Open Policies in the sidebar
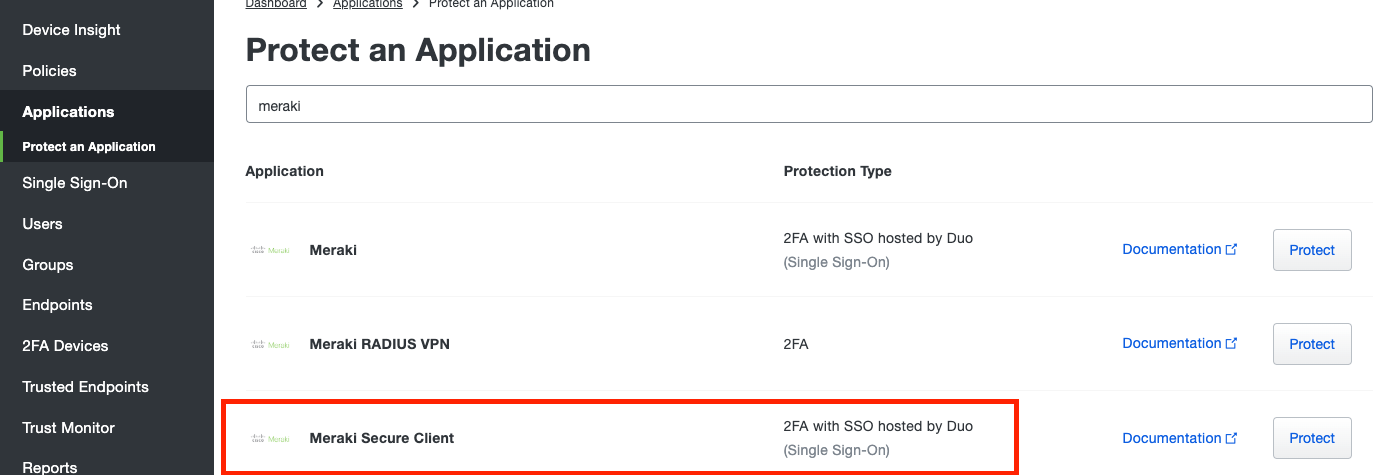Screen dimensions: 1374x475 [x=49, y=71]
